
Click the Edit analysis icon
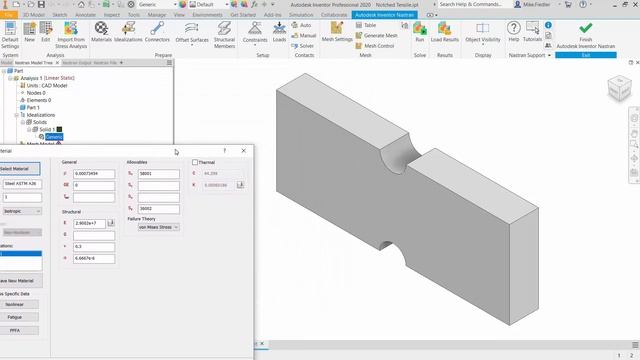45,32
